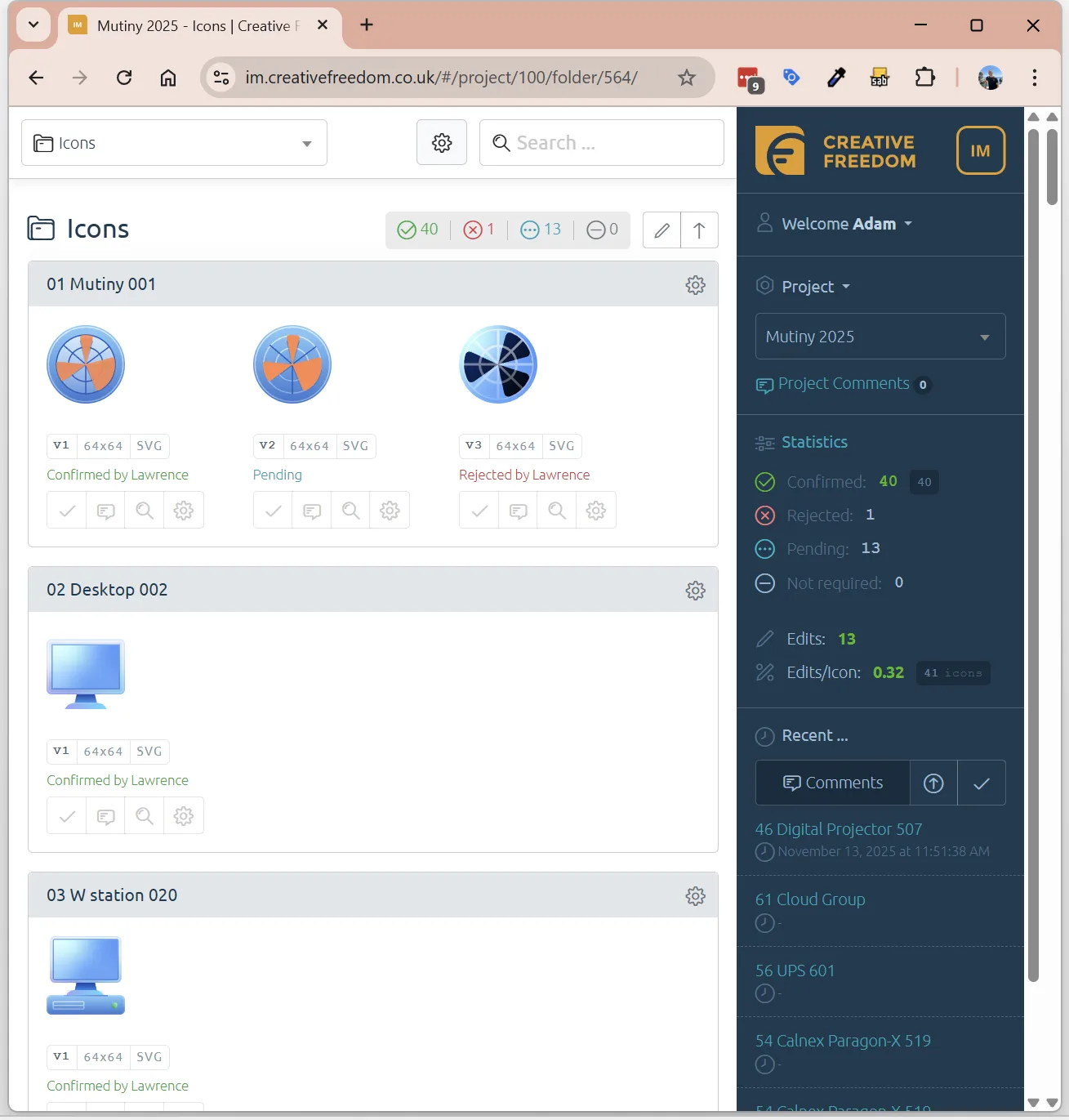Toggle the Rejected (1) filter
Image resolution: width=1069 pixels, height=1120 pixels.
(479, 230)
